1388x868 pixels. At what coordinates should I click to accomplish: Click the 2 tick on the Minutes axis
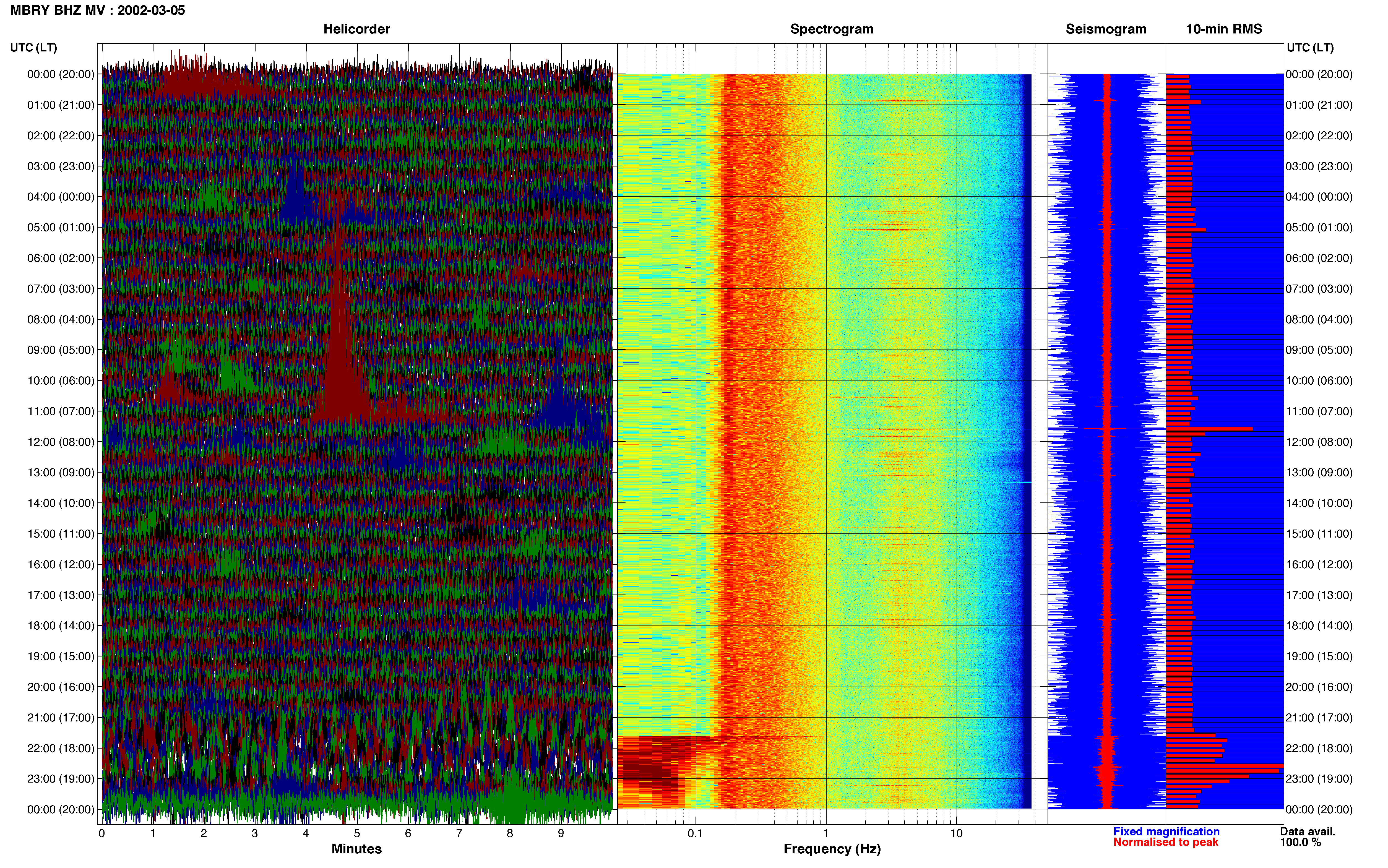pos(204,833)
